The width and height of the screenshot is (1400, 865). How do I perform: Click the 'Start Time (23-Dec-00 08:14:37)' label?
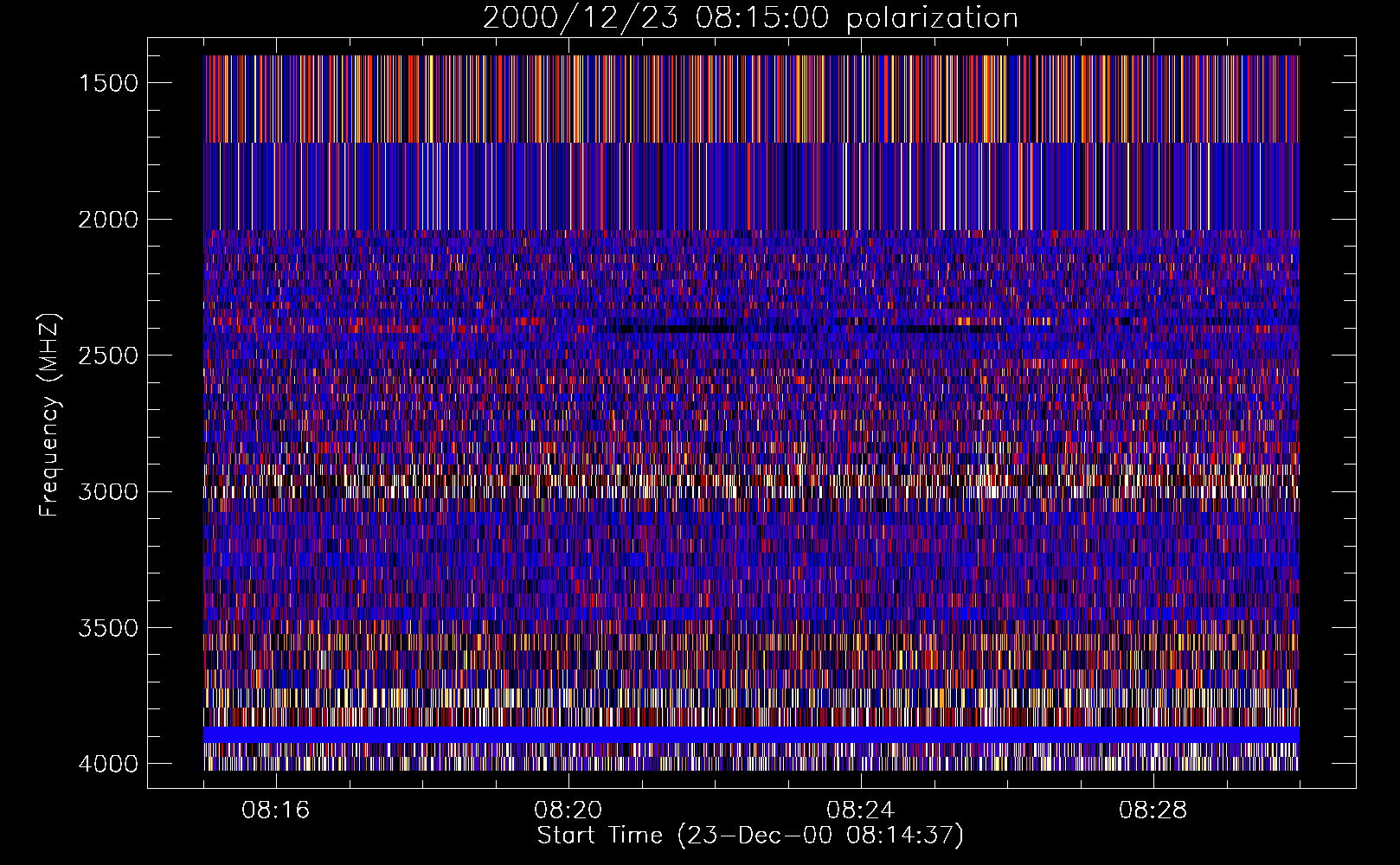click(x=750, y=836)
